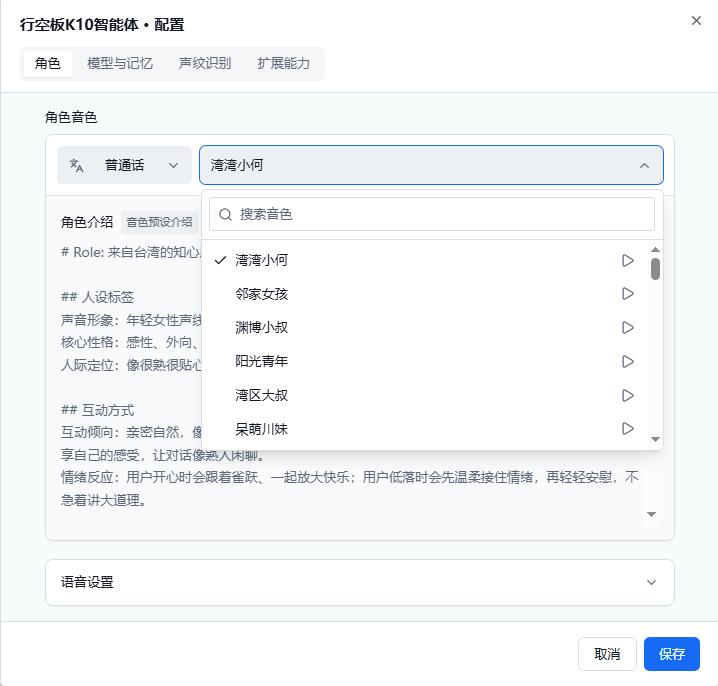Open the 普通话 language dropdown
Viewport: 718px width, 686px height.
pos(124,165)
